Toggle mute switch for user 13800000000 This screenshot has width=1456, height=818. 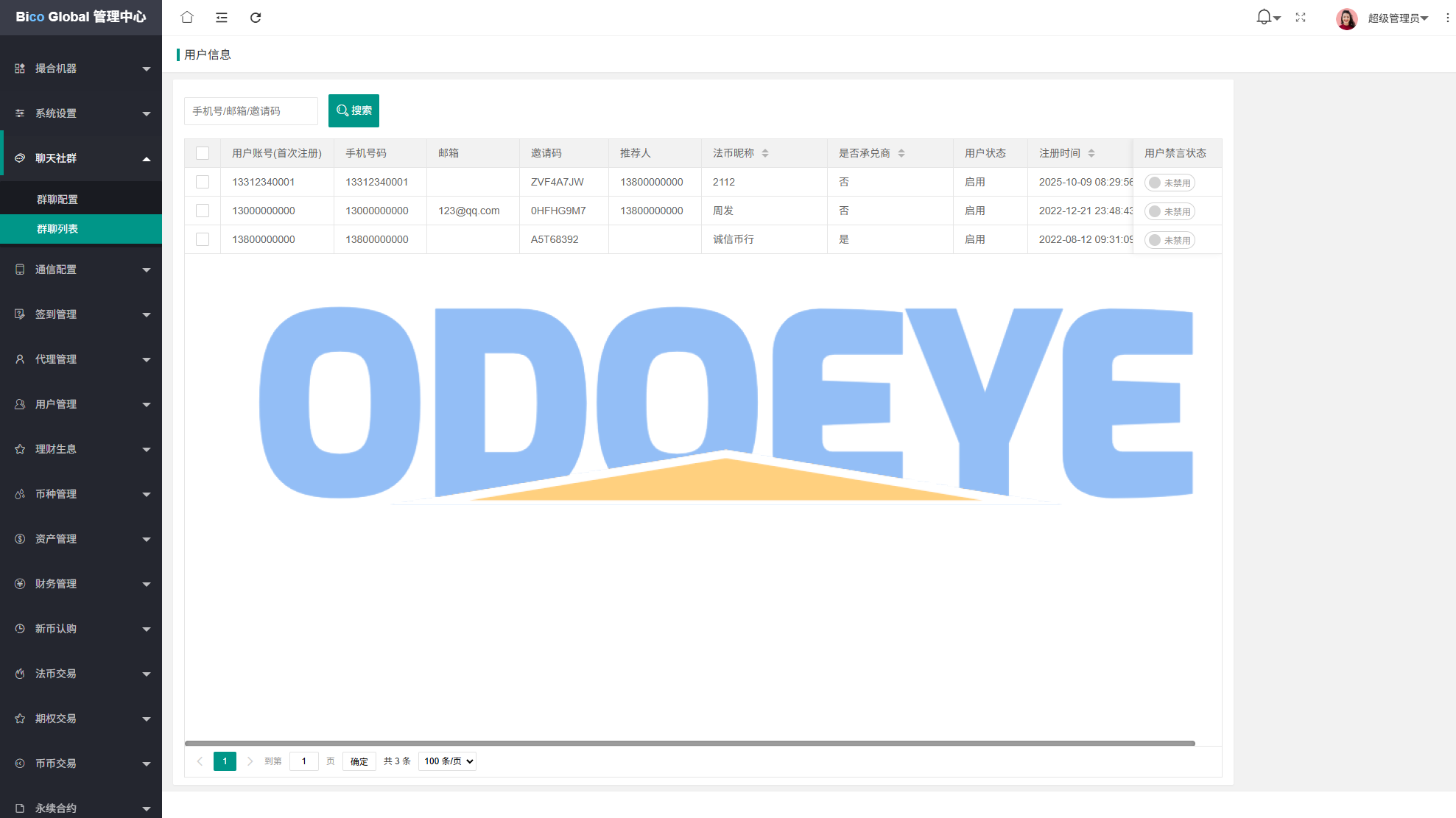click(x=1170, y=240)
